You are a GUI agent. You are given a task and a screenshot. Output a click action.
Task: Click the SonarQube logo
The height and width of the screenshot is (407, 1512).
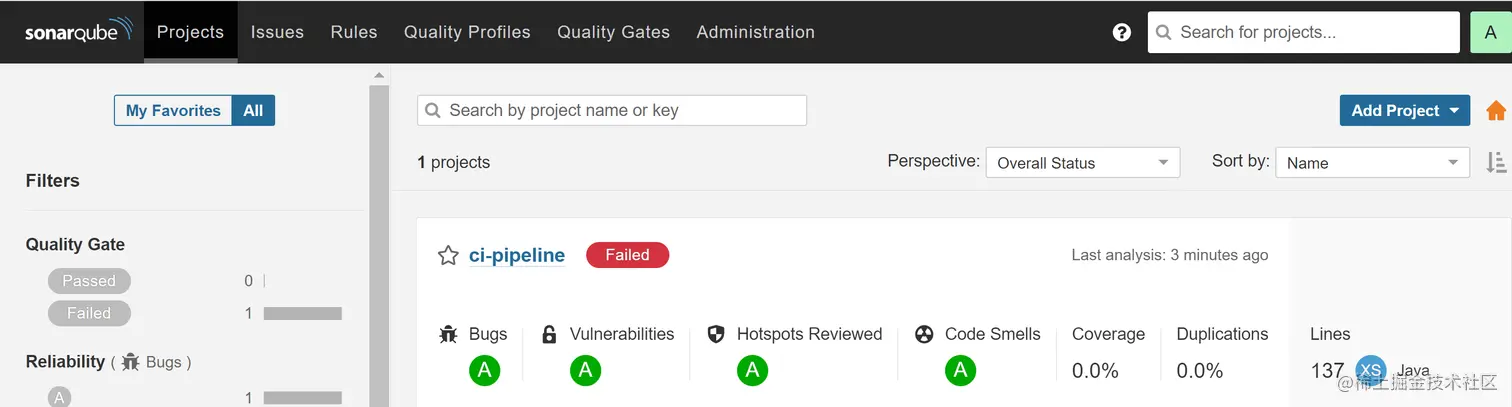[78, 31]
